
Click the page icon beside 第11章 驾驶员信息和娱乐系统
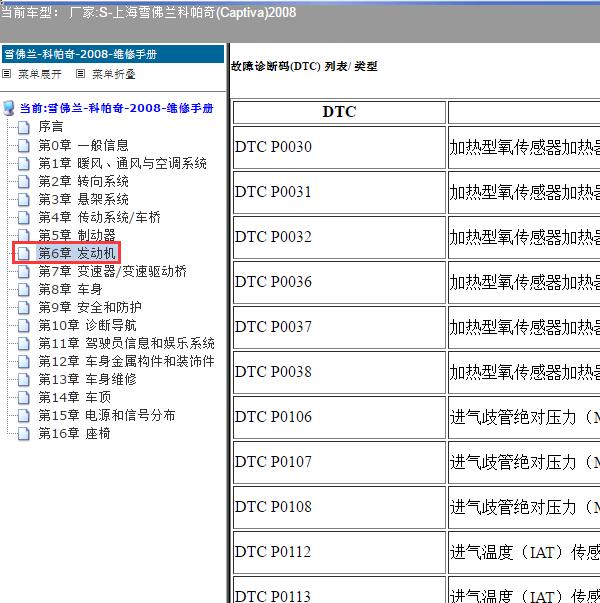coord(24,343)
